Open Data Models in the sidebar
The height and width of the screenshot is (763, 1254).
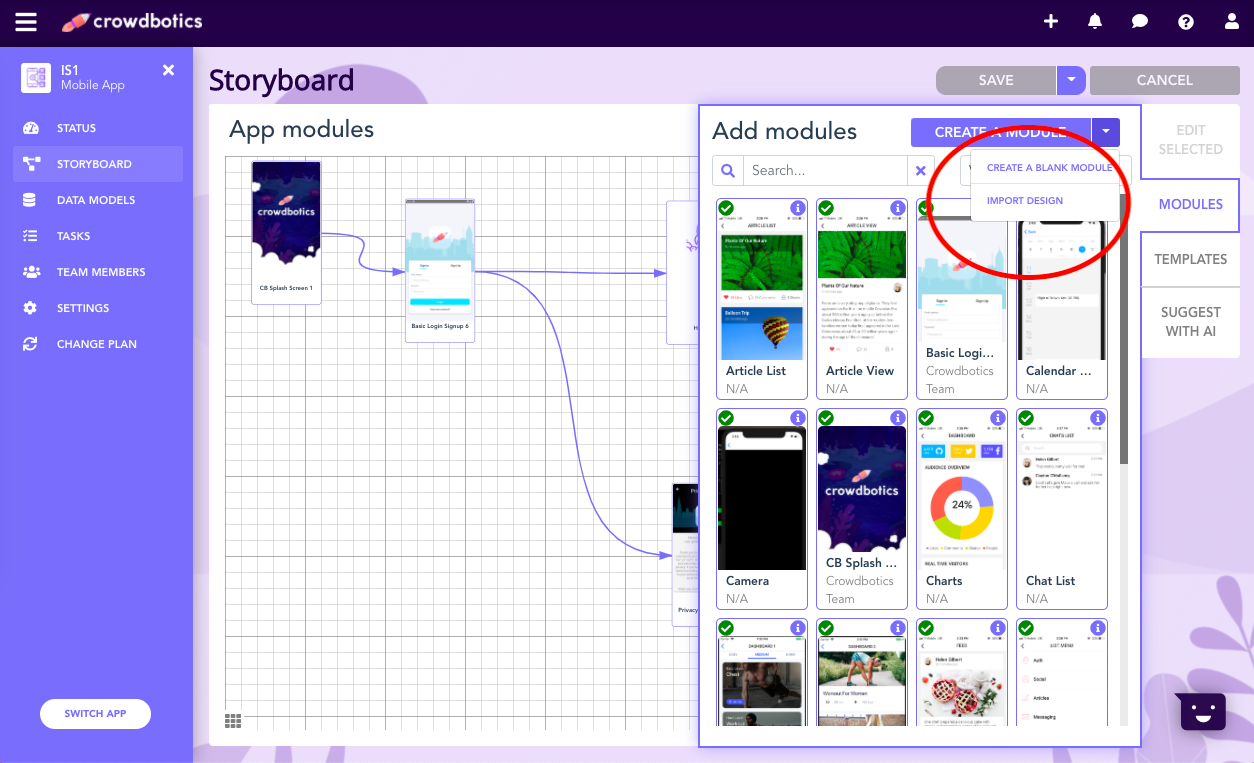point(97,200)
